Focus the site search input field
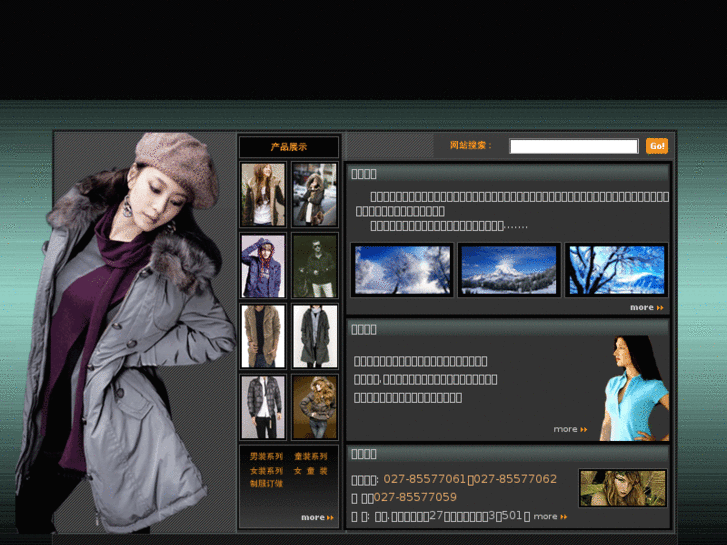This screenshot has width=727, height=545. 574,146
